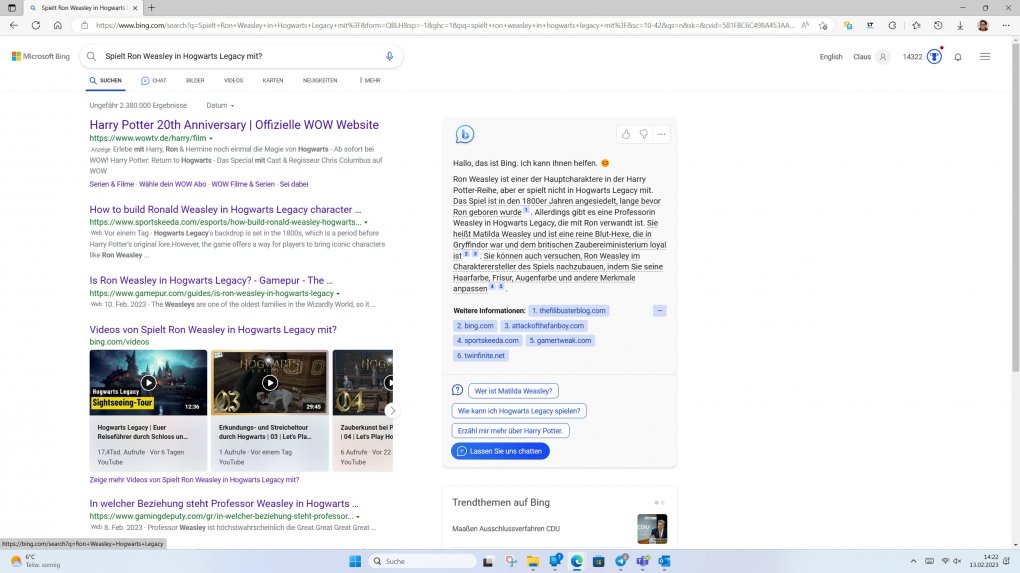Click the browser address bar

tap(444, 25)
